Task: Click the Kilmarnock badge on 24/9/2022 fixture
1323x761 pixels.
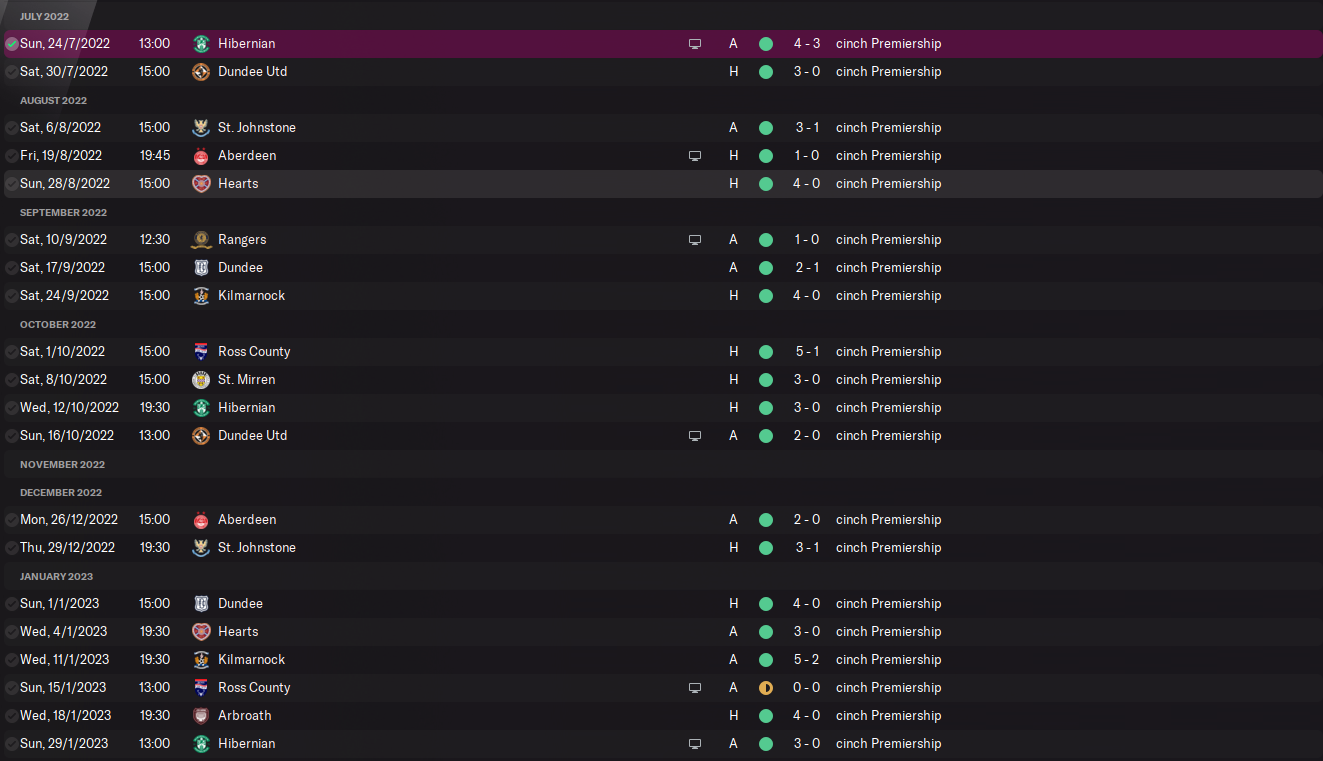Action: point(201,296)
